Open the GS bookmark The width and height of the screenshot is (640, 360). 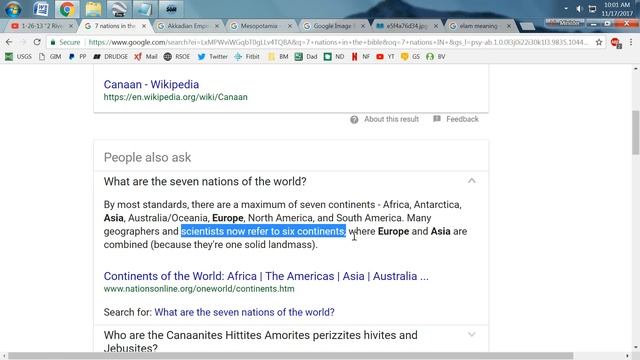tap(410, 57)
